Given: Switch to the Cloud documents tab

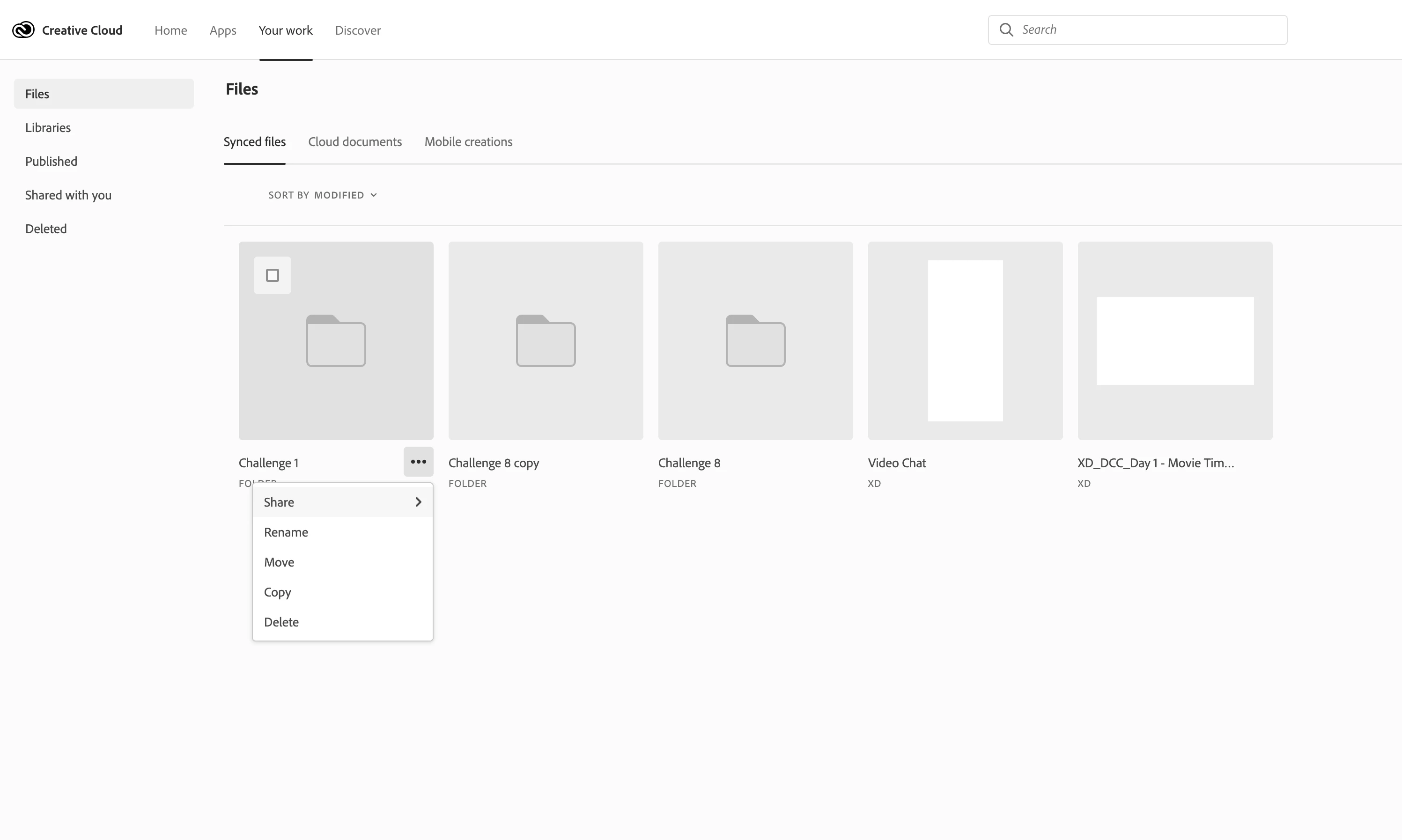Looking at the screenshot, I should [x=355, y=142].
